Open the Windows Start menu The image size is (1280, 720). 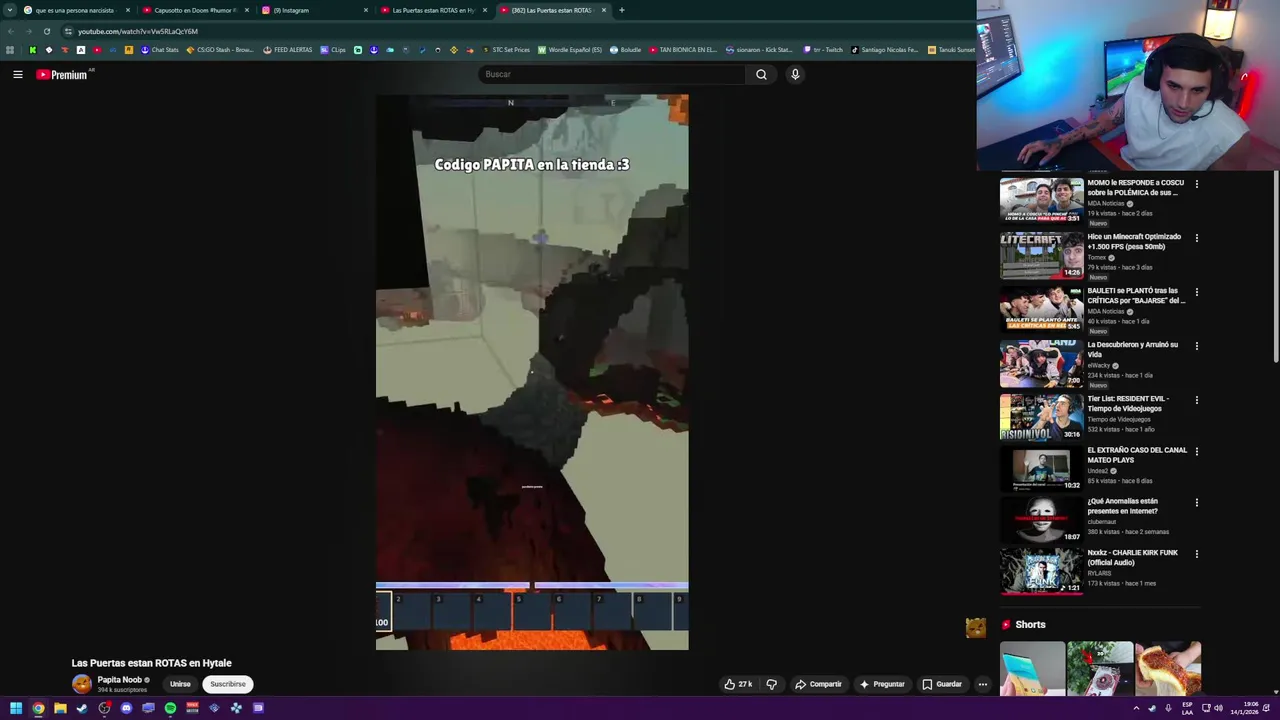click(16, 708)
